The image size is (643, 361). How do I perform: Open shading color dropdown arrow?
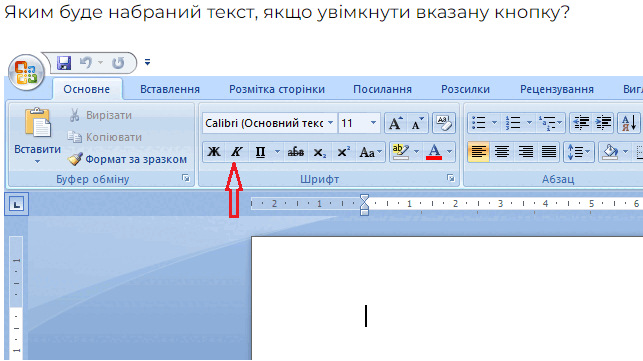click(625, 152)
